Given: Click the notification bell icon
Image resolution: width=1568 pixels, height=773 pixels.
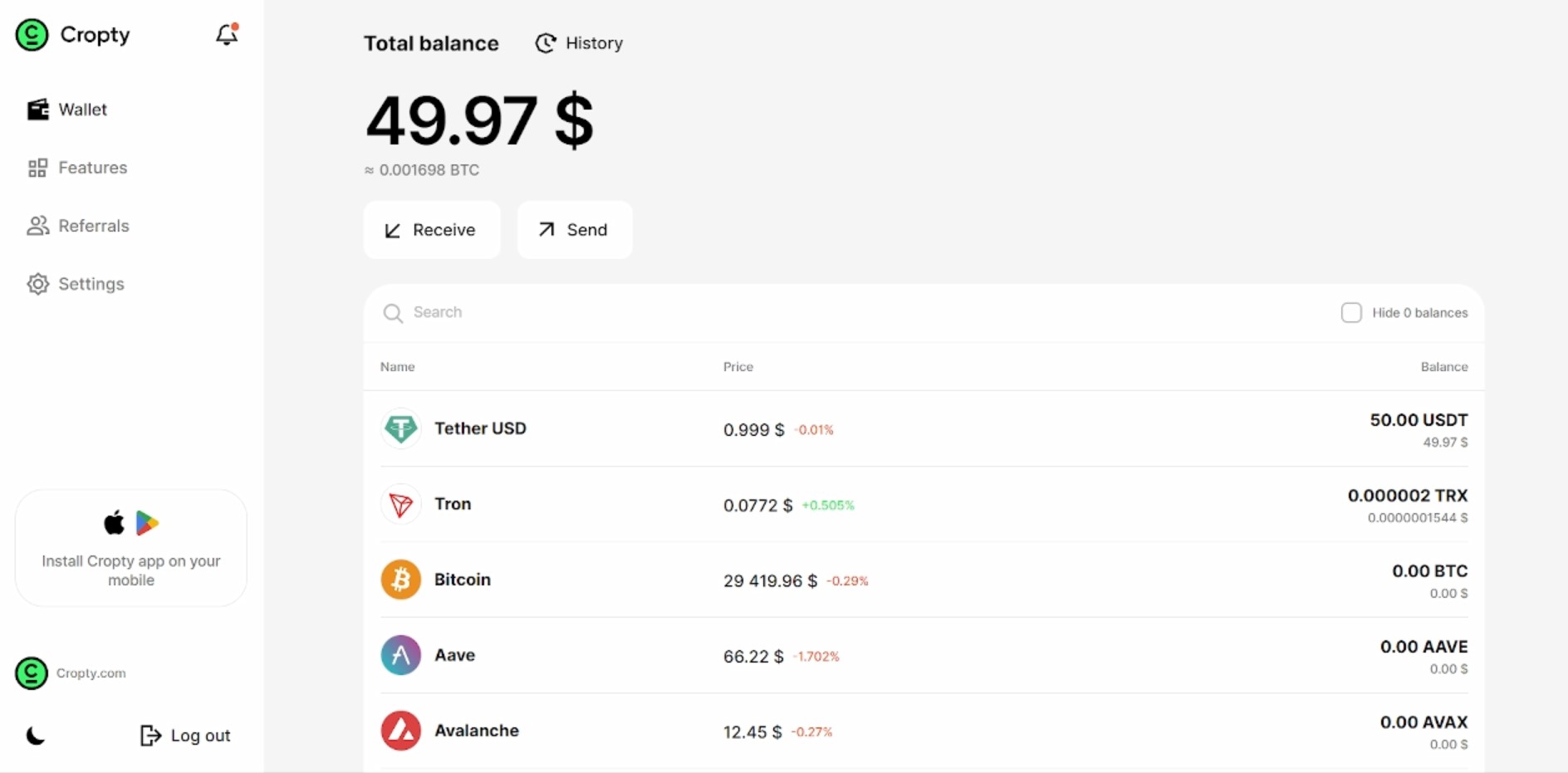Looking at the screenshot, I should 226,35.
